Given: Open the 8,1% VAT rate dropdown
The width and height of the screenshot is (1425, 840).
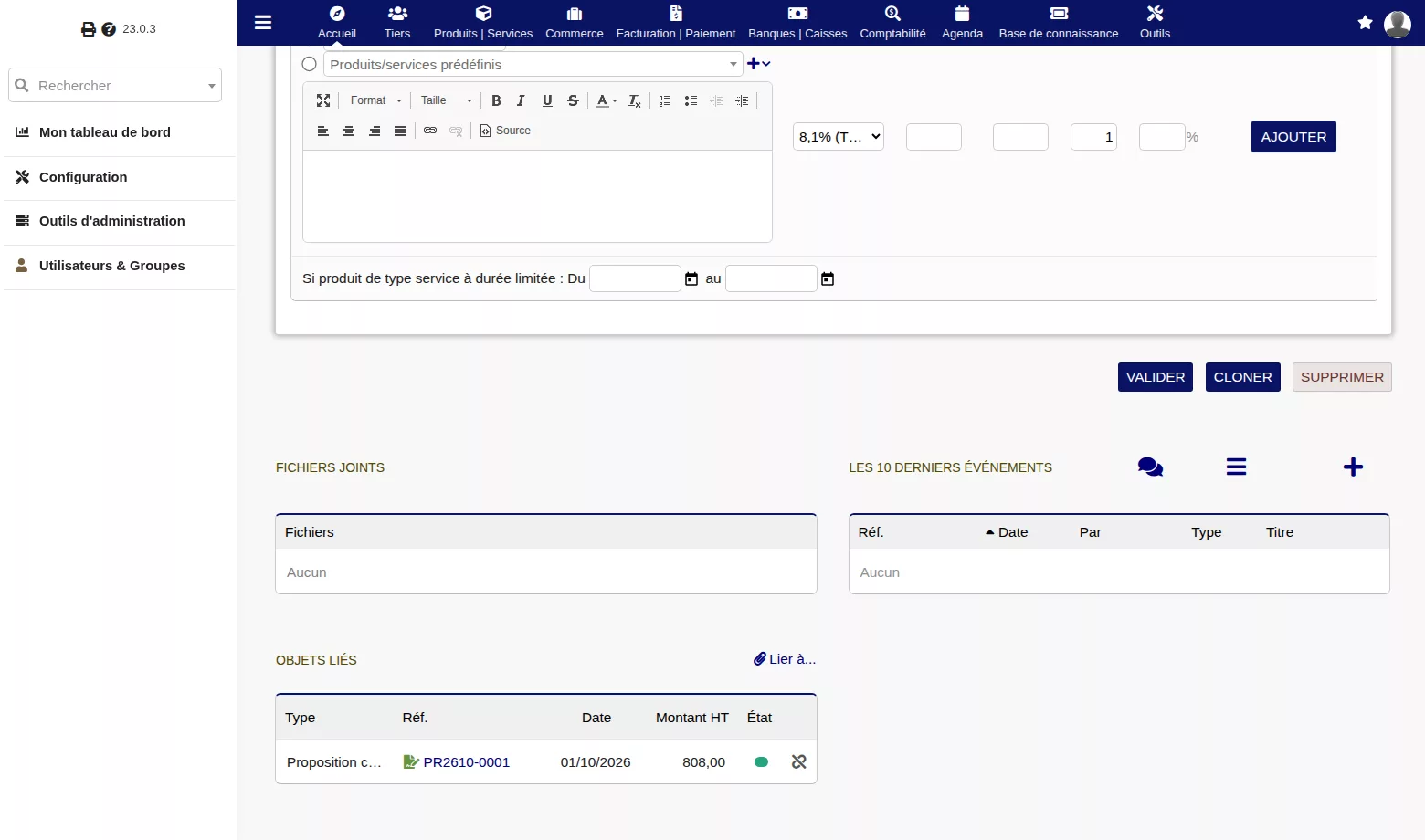Looking at the screenshot, I should (x=839, y=137).
